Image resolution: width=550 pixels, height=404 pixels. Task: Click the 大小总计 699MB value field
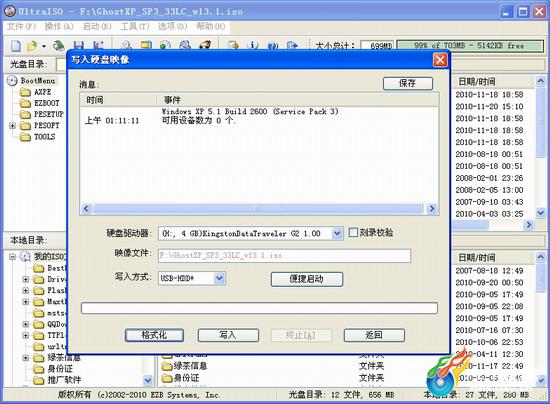click(x=377, y=46)
